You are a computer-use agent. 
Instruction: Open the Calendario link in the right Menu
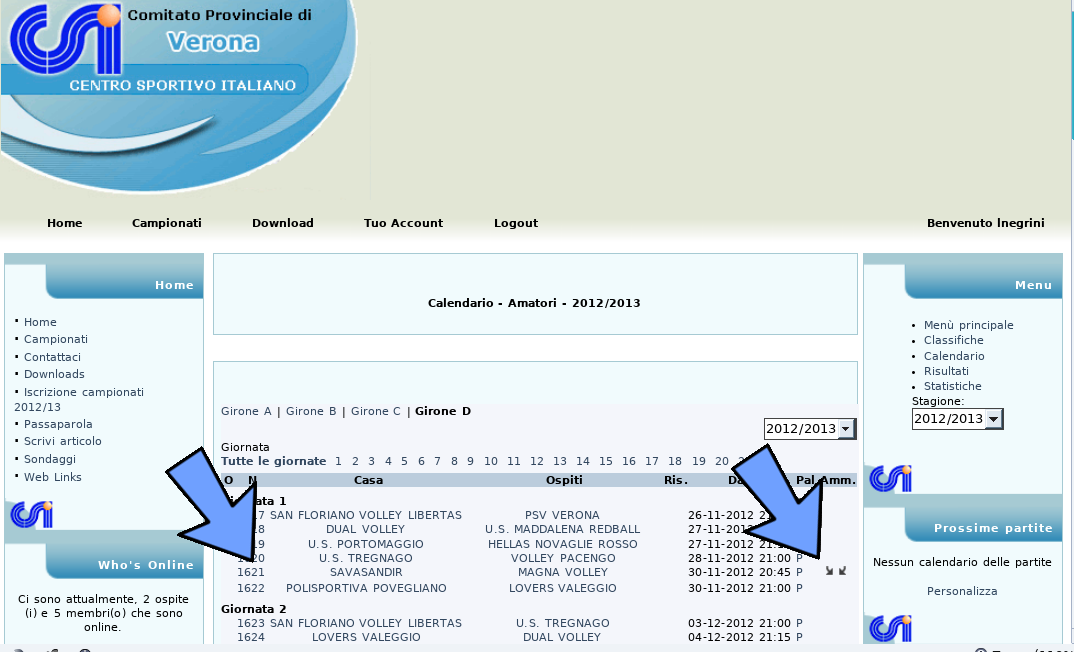point(954,356)
